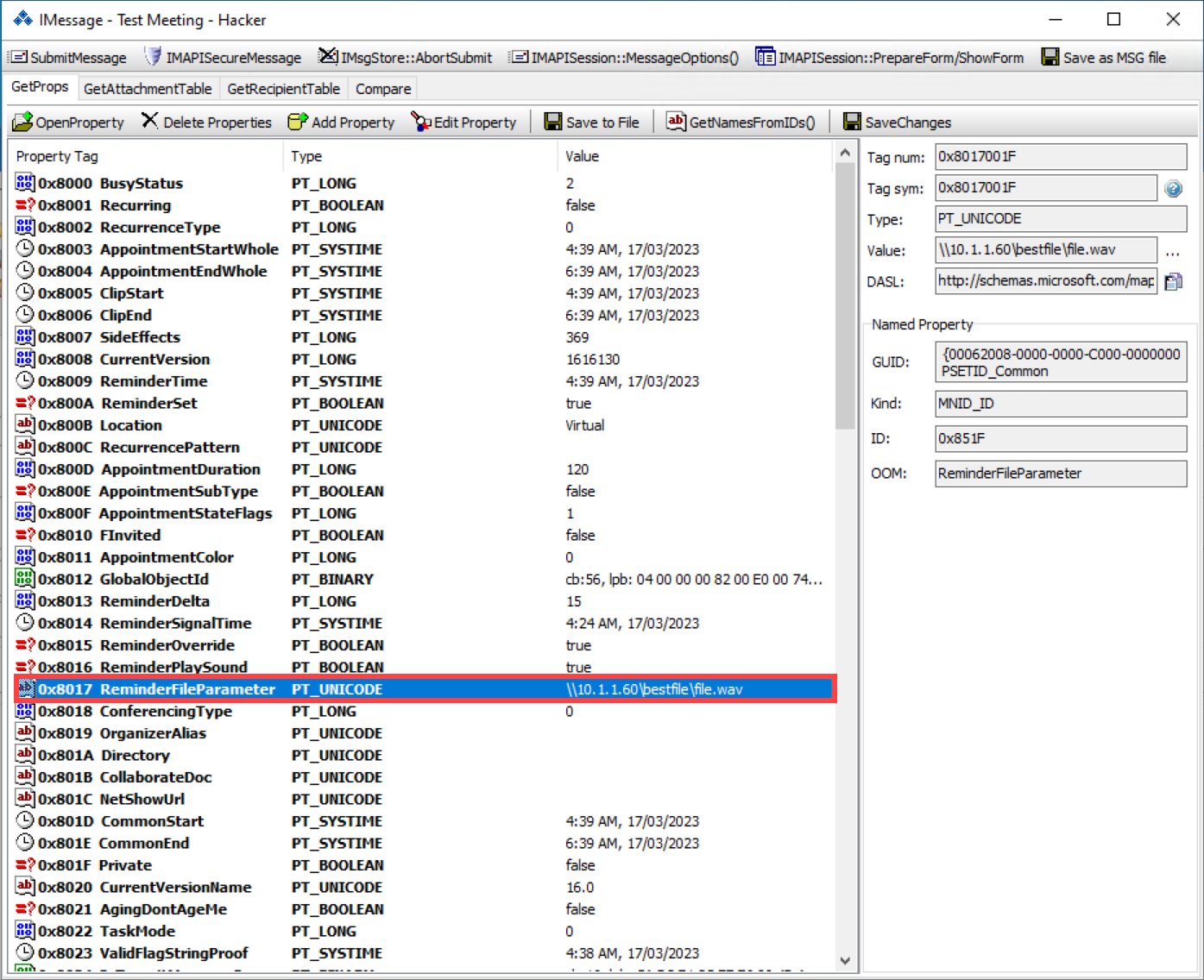
Task: Click GetNamesFromIDs() toolbar button
Action: point(741,122)
